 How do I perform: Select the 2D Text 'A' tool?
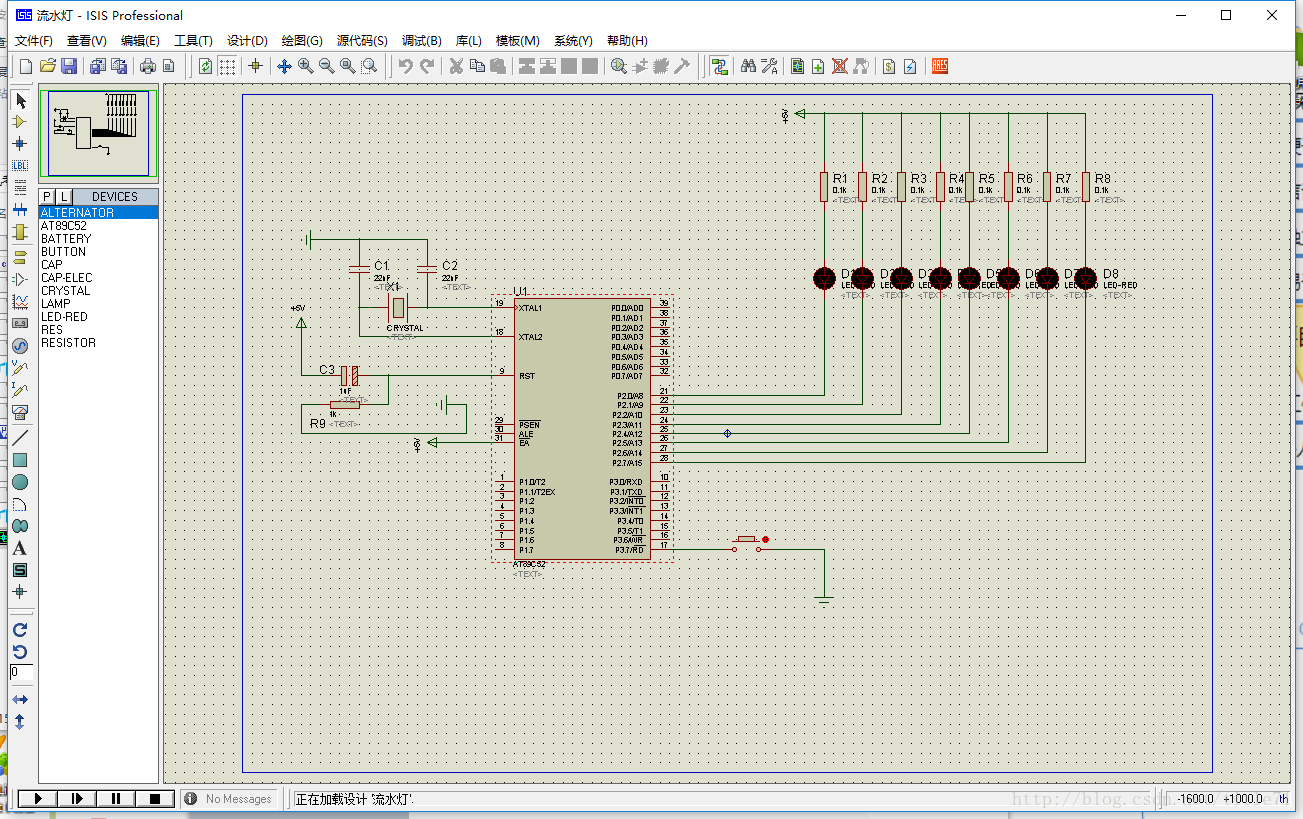click(x=20, y=548)
